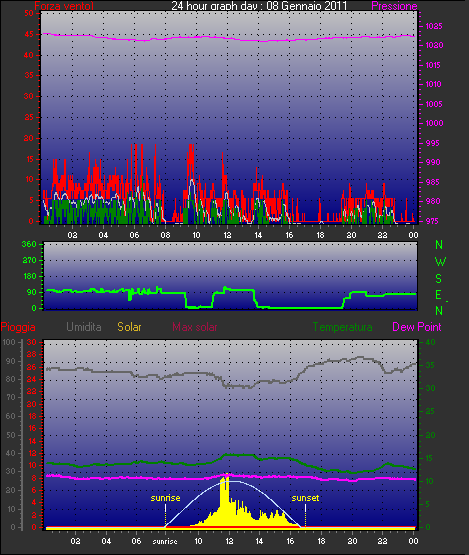Click the 12 hour tick under wind chart
This screenshot has height=555, width=469.
pos(227,235)
